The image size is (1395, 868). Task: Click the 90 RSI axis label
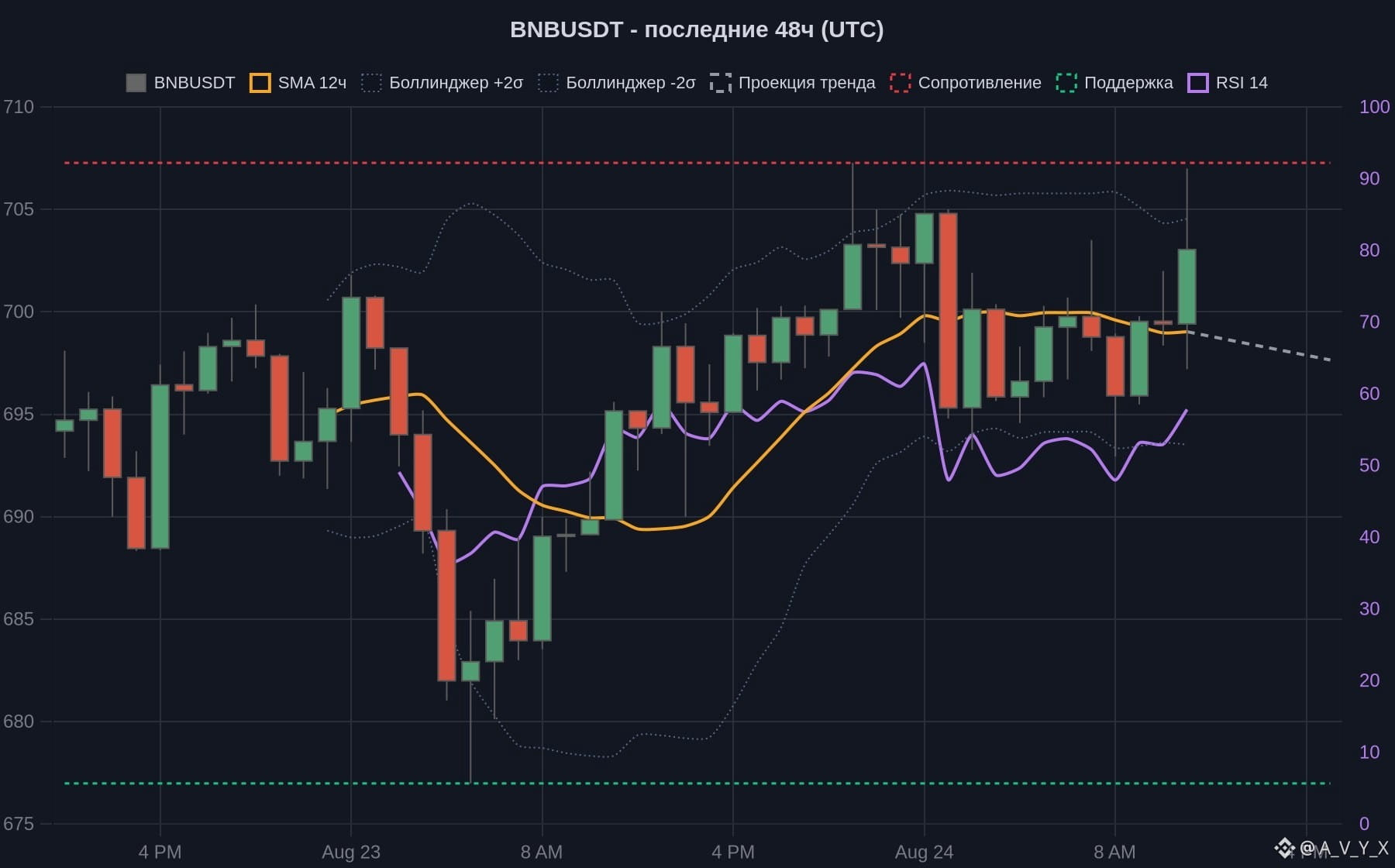pos(1369,178)
